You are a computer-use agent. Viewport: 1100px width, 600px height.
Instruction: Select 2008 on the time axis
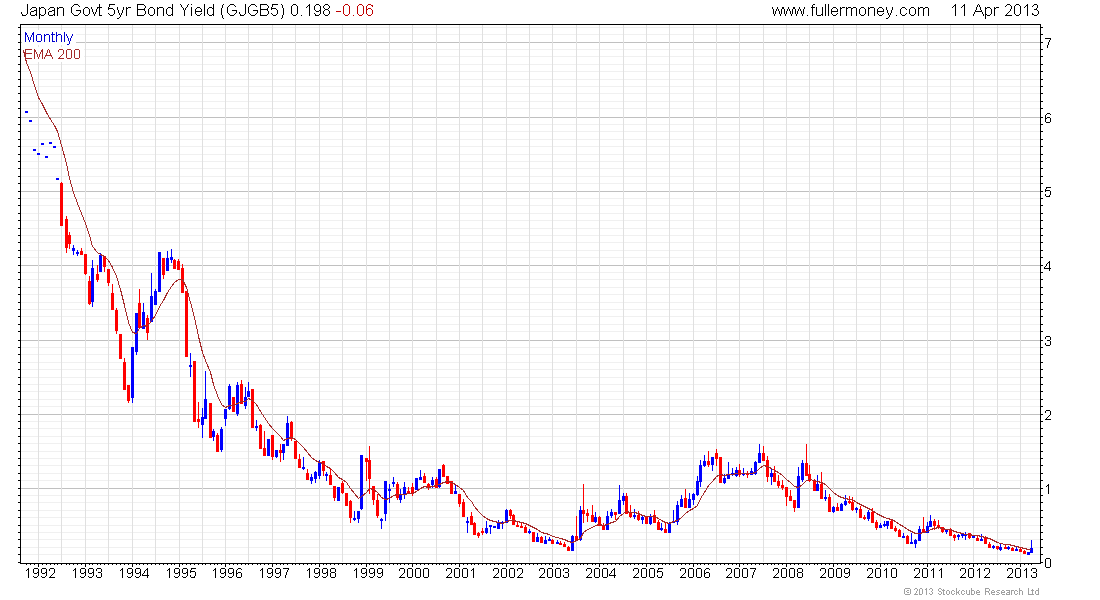788,573
